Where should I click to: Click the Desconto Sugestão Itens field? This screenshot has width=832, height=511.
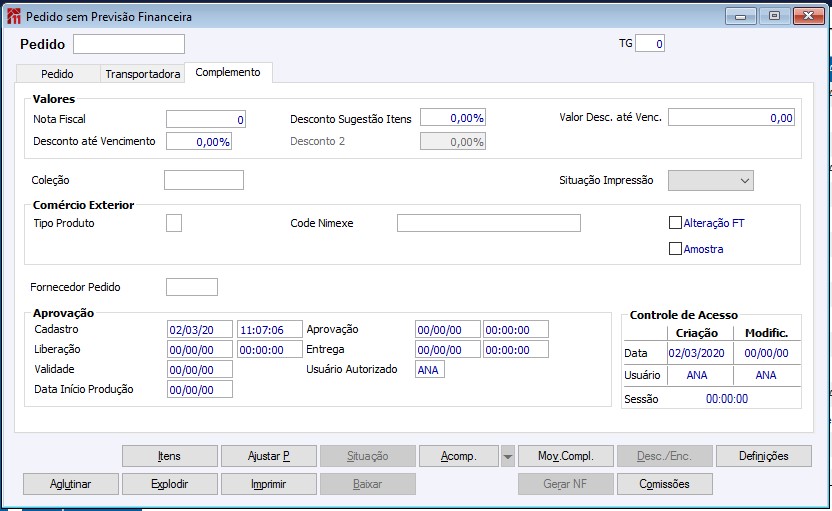click(x=453, y=118)
